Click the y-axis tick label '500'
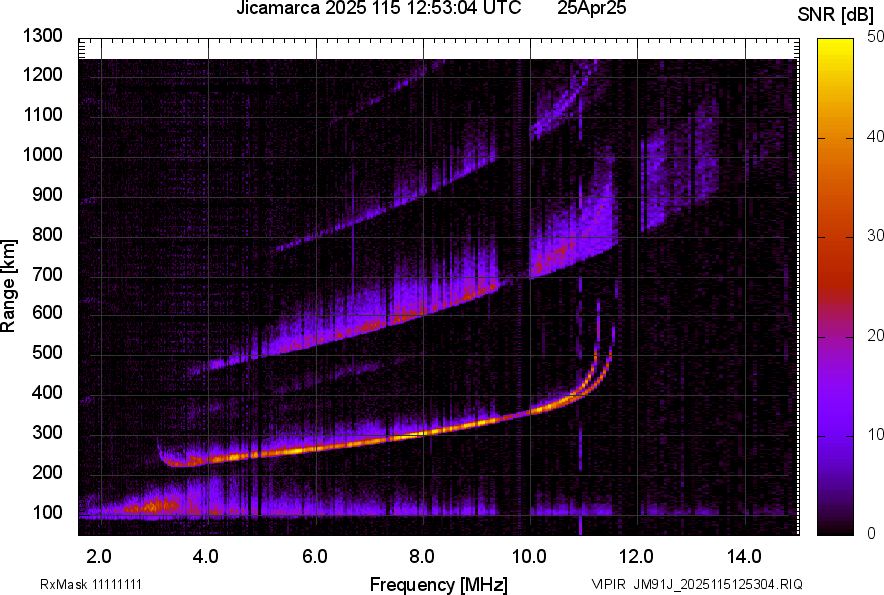Viewport: 884px width, 595px height. pyautogui.click(x=47, y=352)
